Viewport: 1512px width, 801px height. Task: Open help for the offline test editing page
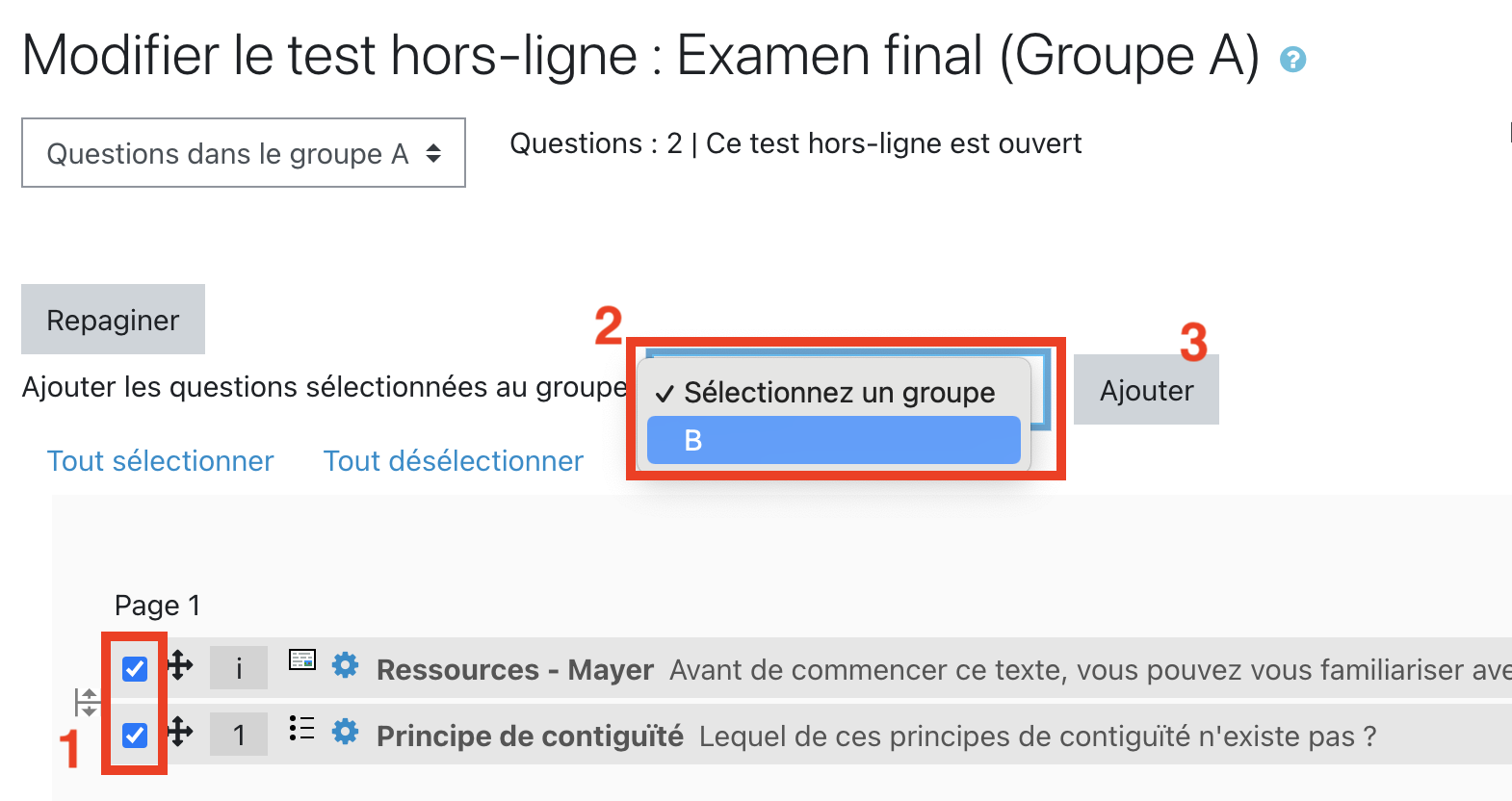pos(1292,60)
